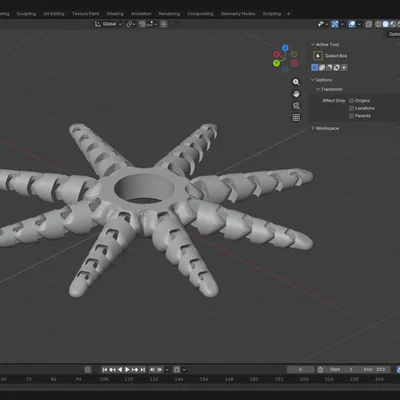This screenshot has width=400, height=400.
Task: Choose Invert selection mode icon
Action: pos(336,68)
